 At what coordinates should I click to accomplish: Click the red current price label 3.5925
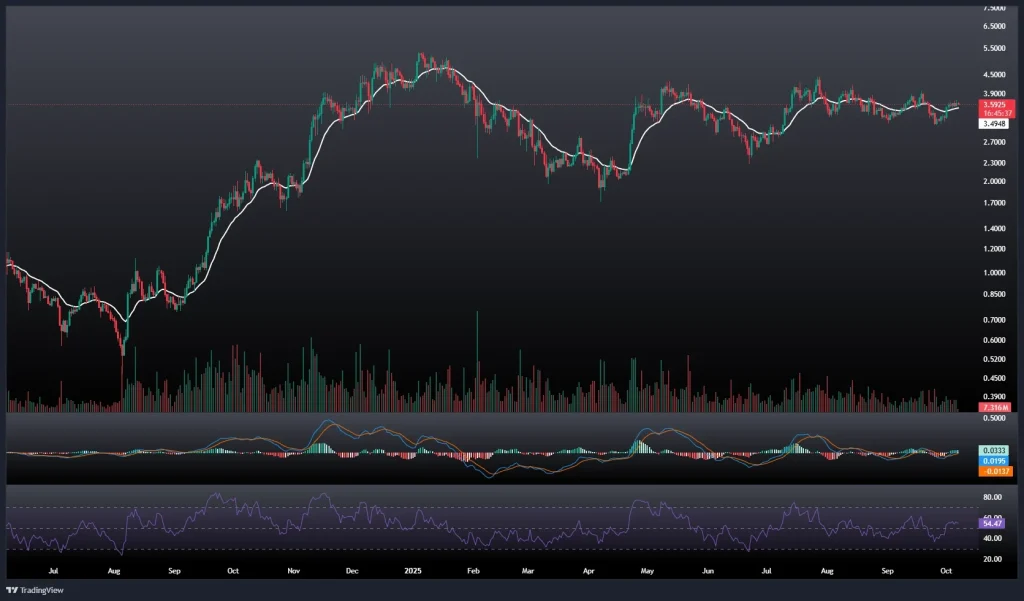994,104
